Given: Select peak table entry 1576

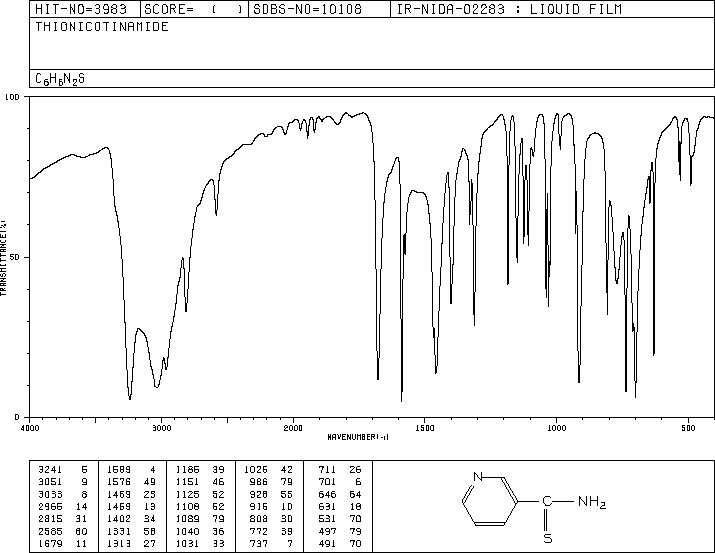Looking at the screenshot, I should click(119, 482).
